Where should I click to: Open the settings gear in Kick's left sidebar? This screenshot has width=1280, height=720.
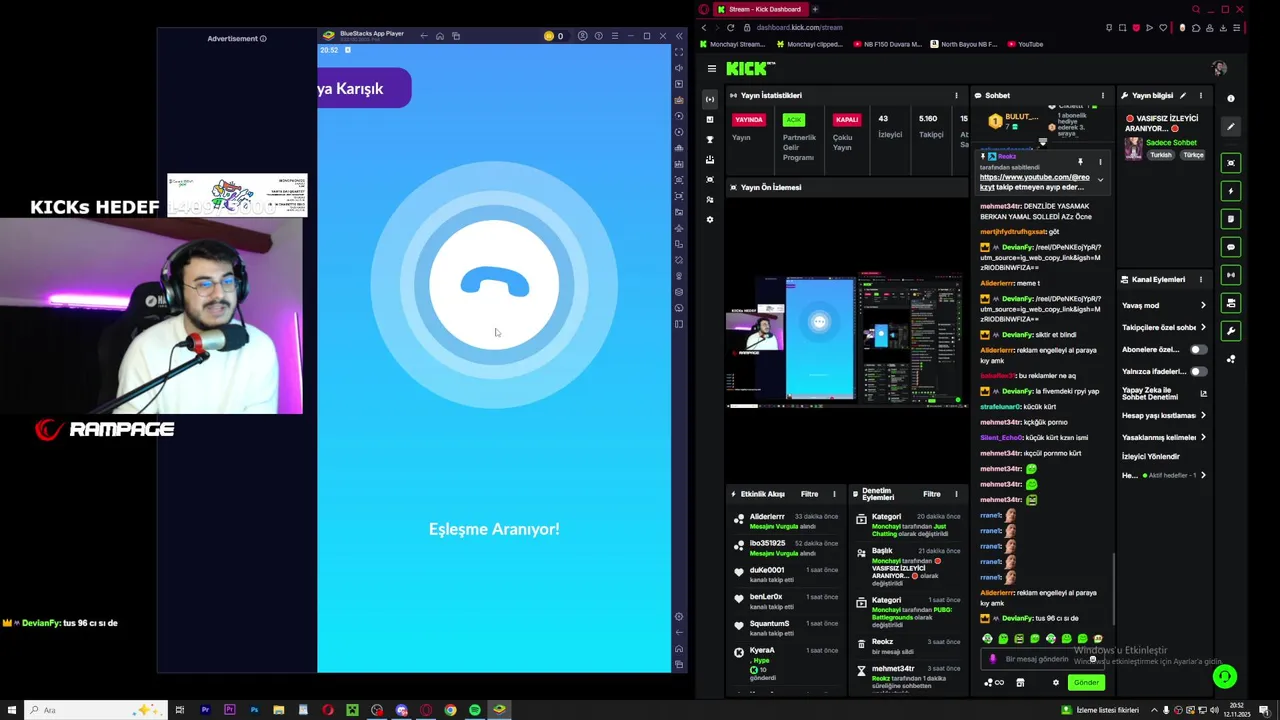[x=710, y=219]
